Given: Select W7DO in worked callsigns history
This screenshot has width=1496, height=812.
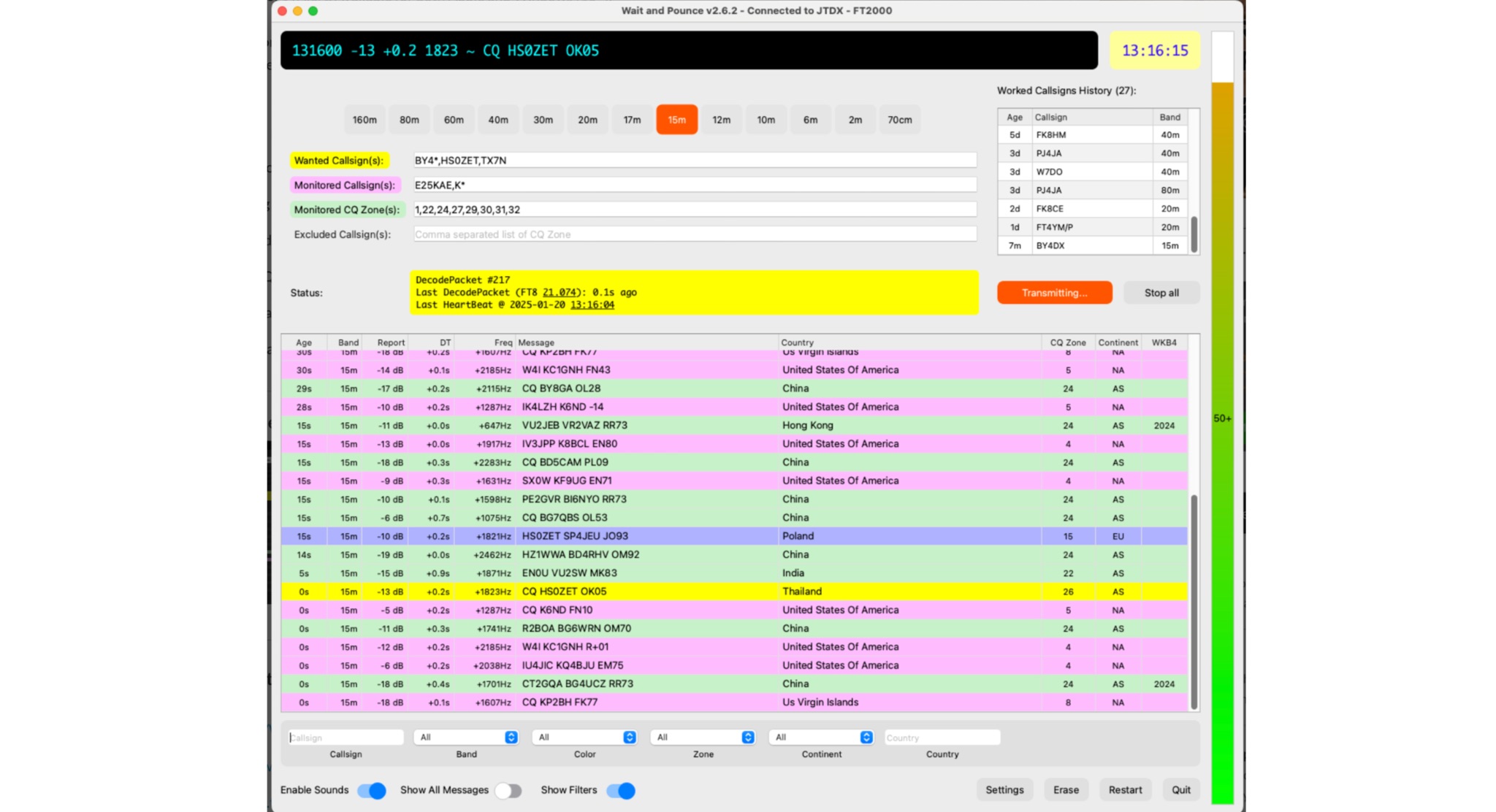Looking at the screenshot, I should (1094, 172).
